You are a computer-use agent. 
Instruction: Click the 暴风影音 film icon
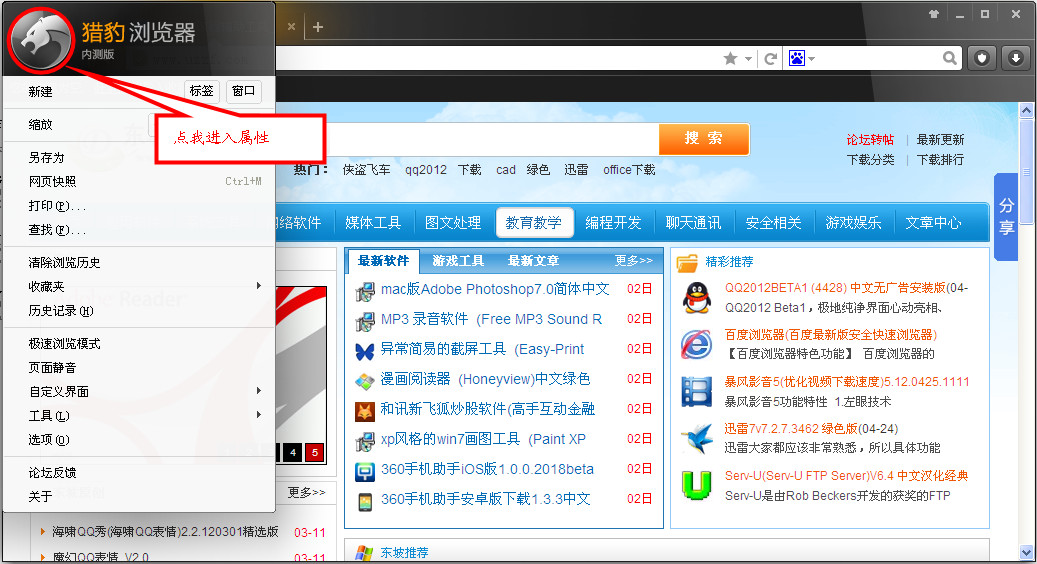coord(697,391)
